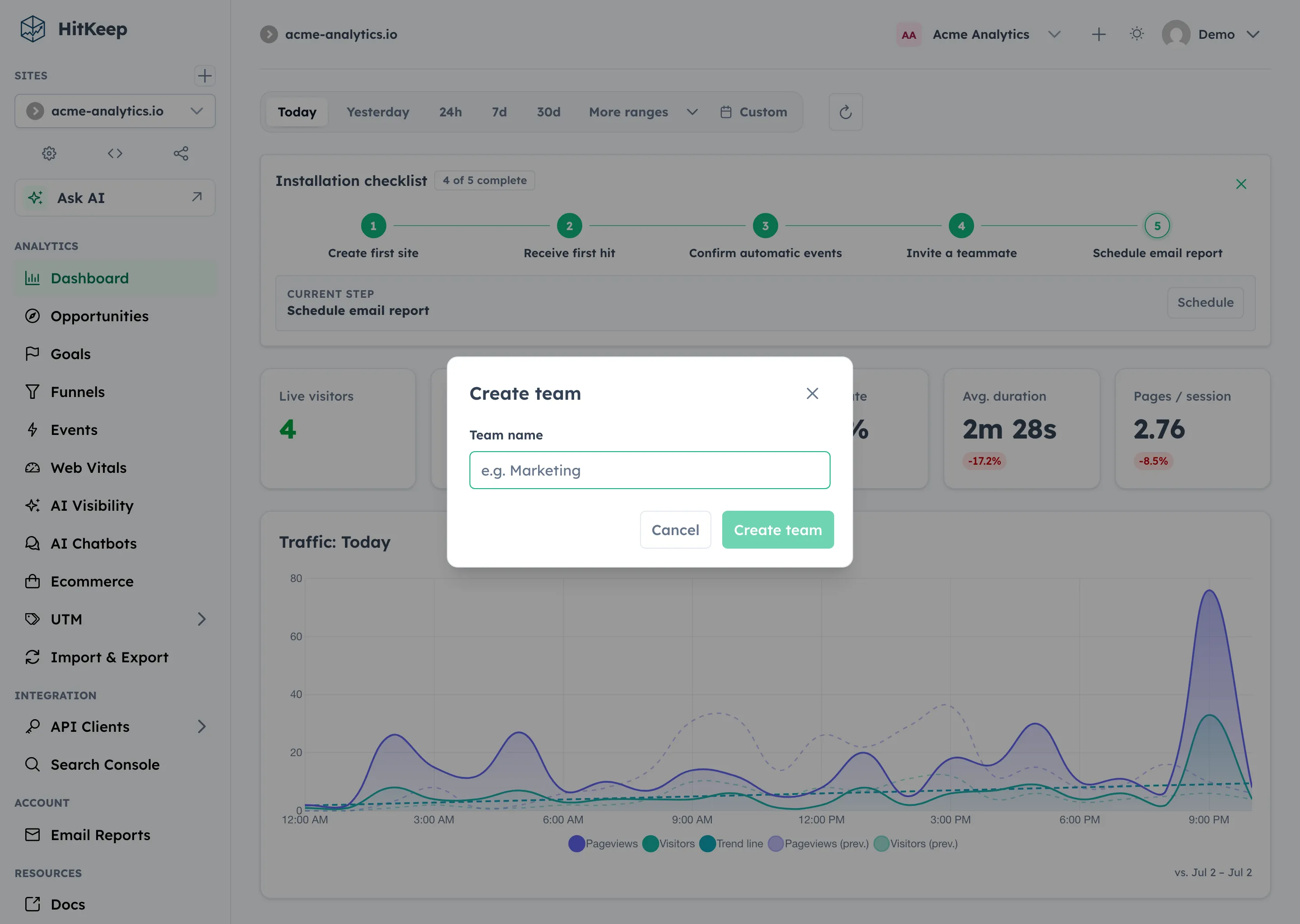The height and width of the screenshot is (924, 1300).
Task: Click the Pages / session card
Action: coord(1193,429)
